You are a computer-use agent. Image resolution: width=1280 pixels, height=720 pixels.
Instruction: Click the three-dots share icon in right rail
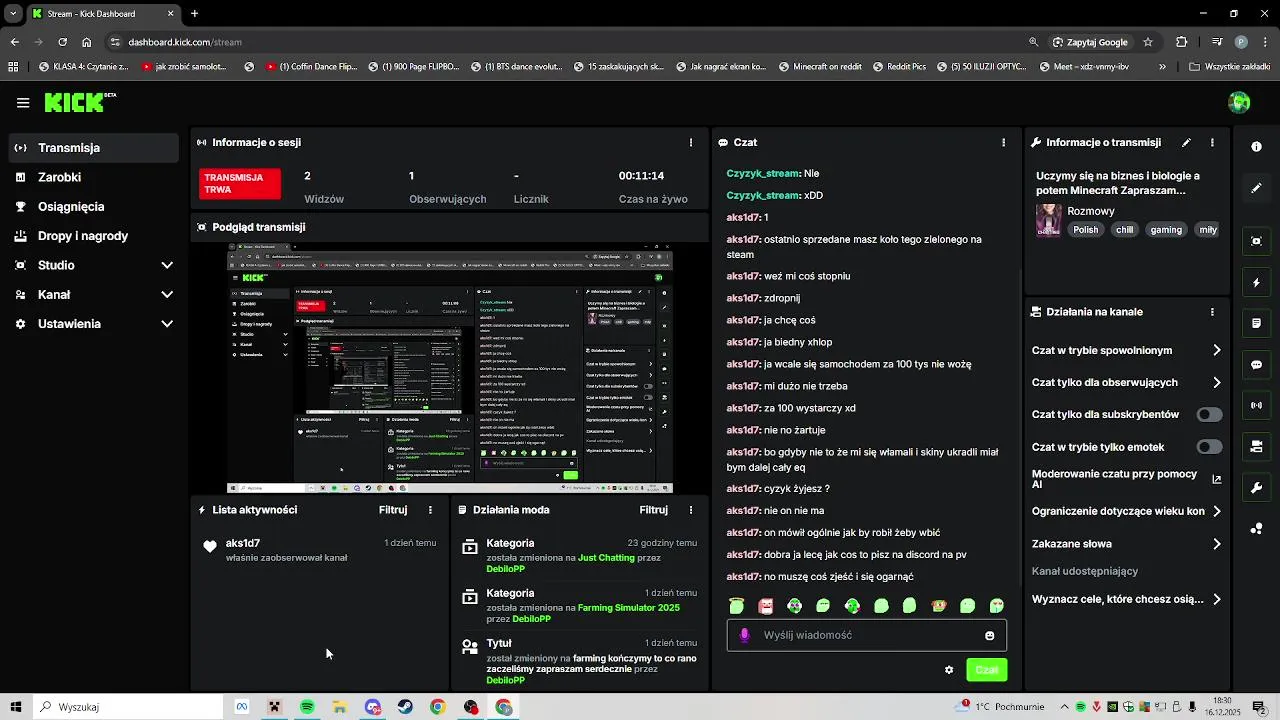click(x=1257, y=529)
